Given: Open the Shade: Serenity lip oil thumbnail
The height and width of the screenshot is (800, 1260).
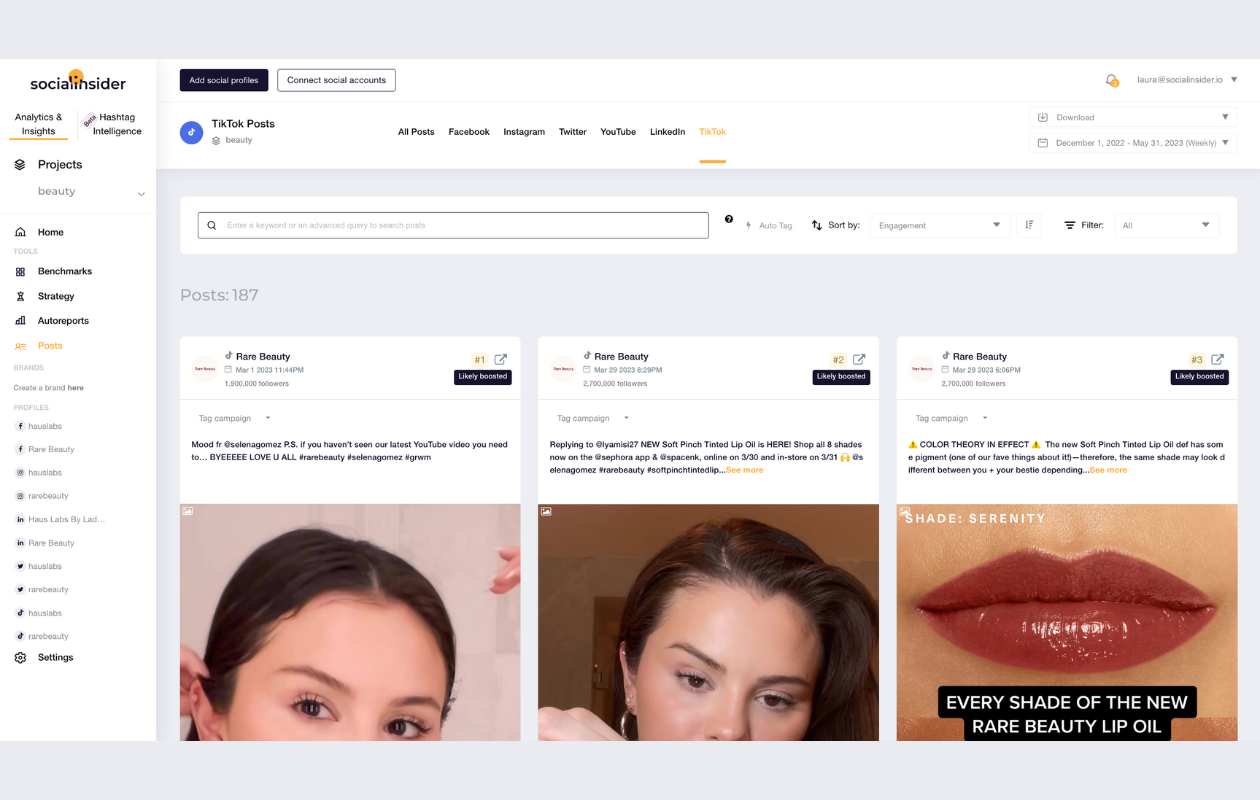Looking at the screenshot, I should click(1067, 622).
